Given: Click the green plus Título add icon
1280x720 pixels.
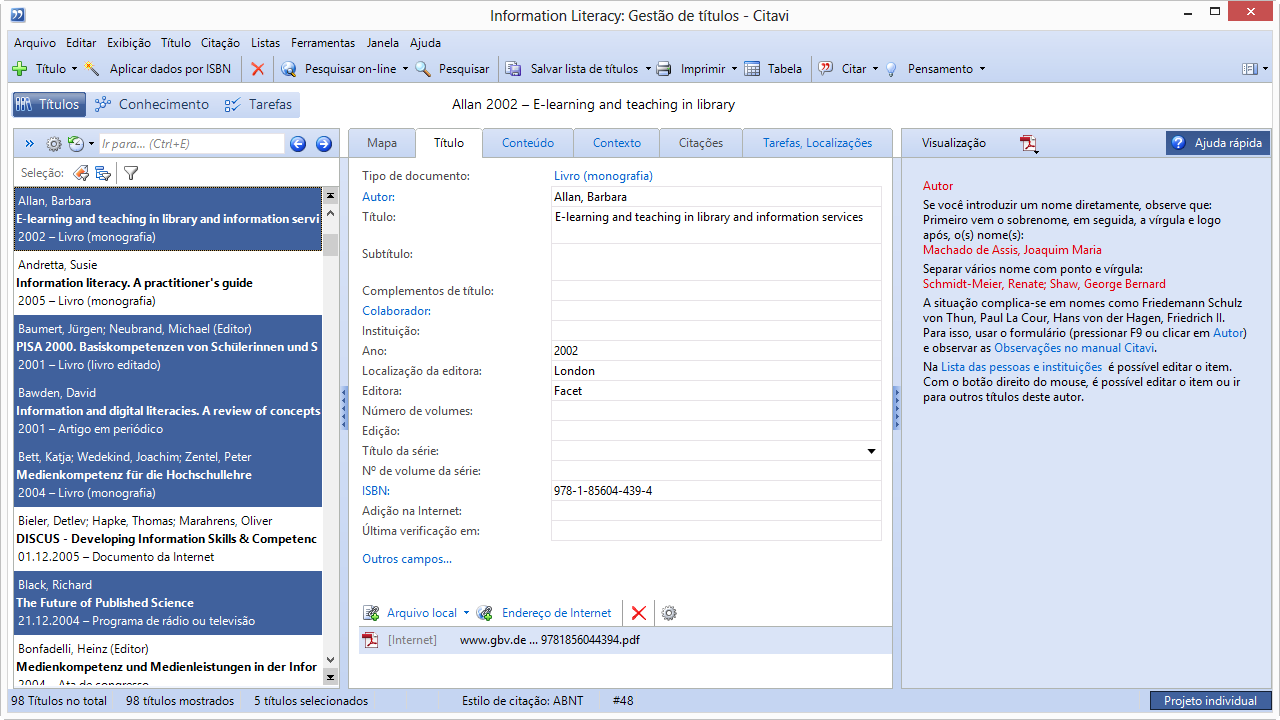Looking at the screenshot, I should tap(19, 69).
